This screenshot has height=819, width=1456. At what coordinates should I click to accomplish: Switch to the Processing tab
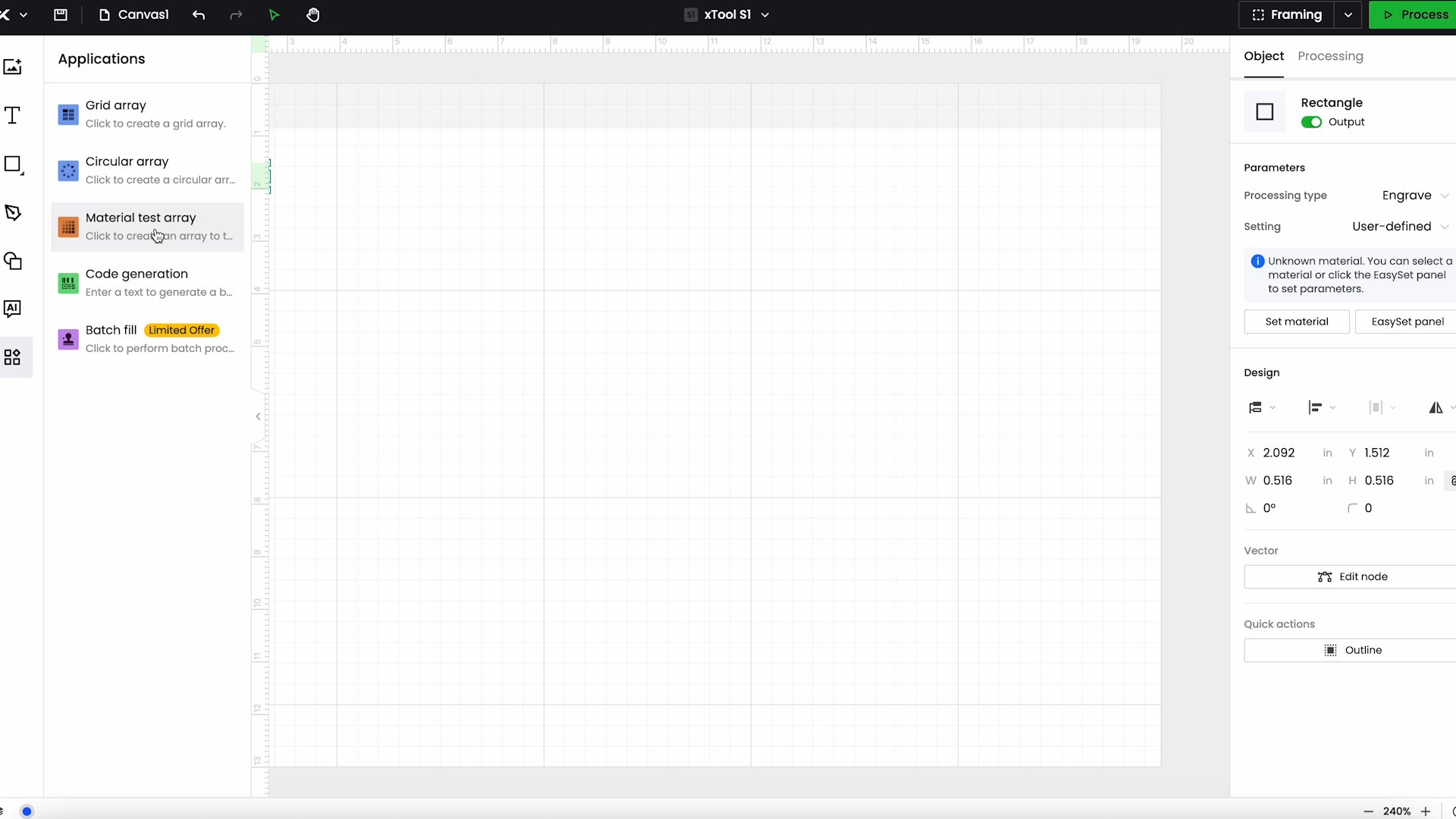1330,56
